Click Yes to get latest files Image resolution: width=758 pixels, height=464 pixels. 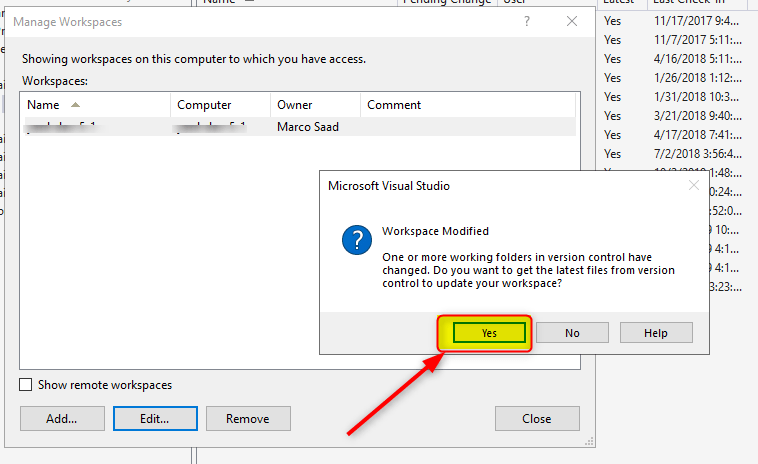pyautogui.click(x=488, y=333)
